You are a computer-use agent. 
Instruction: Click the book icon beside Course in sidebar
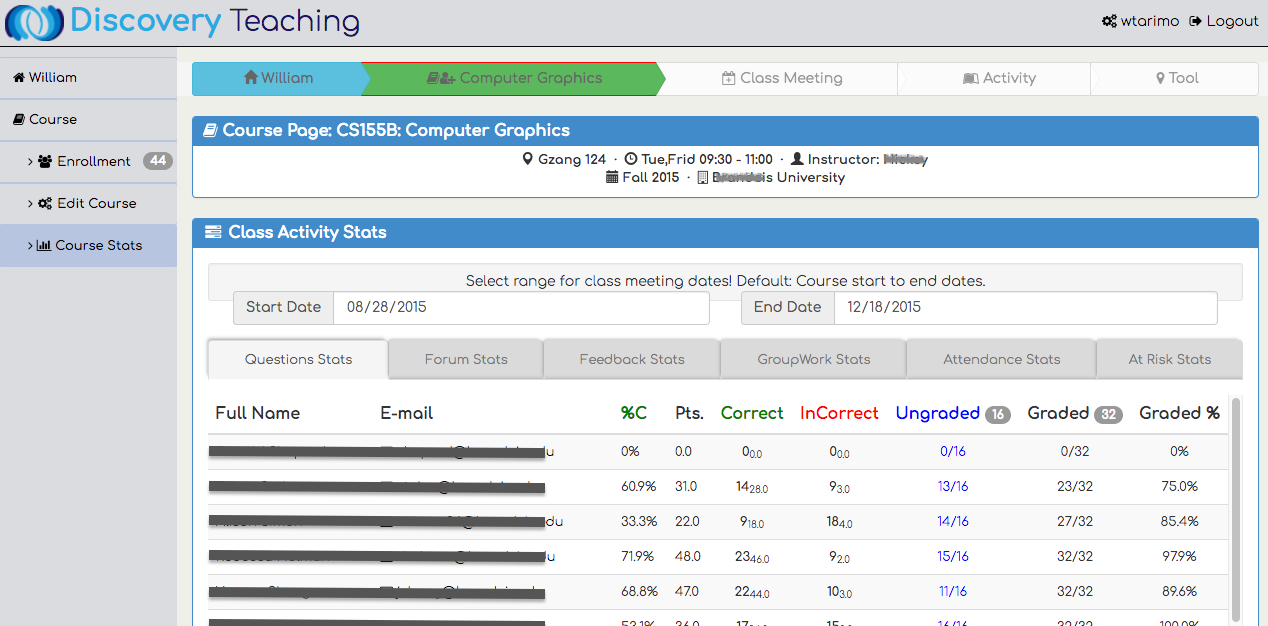(19, 120)
